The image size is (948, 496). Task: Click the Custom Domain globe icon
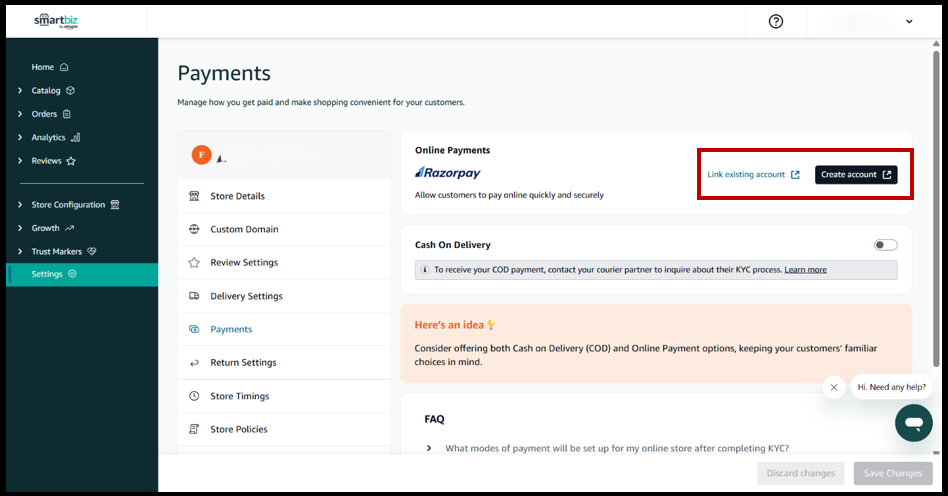tap(194, 229)
